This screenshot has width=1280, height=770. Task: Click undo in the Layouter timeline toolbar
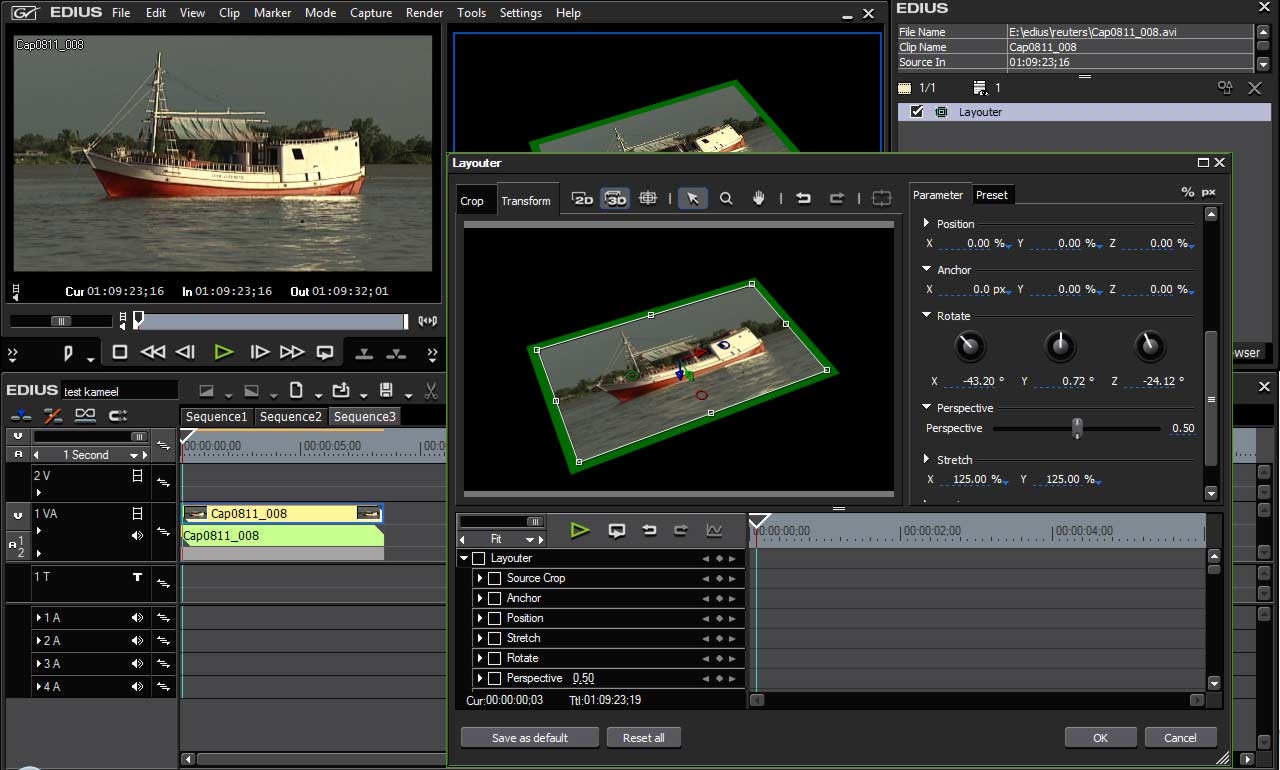(649, 530)
